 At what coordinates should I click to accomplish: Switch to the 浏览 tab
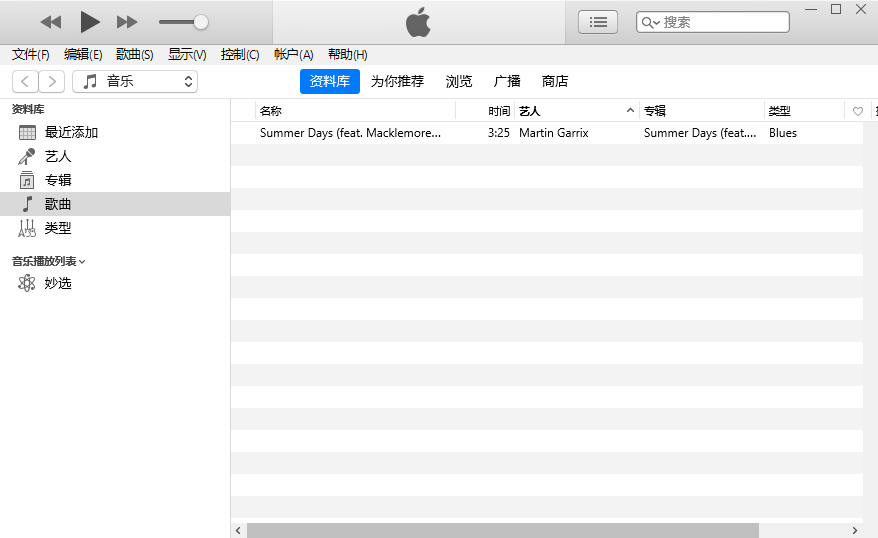click(459, 81)
